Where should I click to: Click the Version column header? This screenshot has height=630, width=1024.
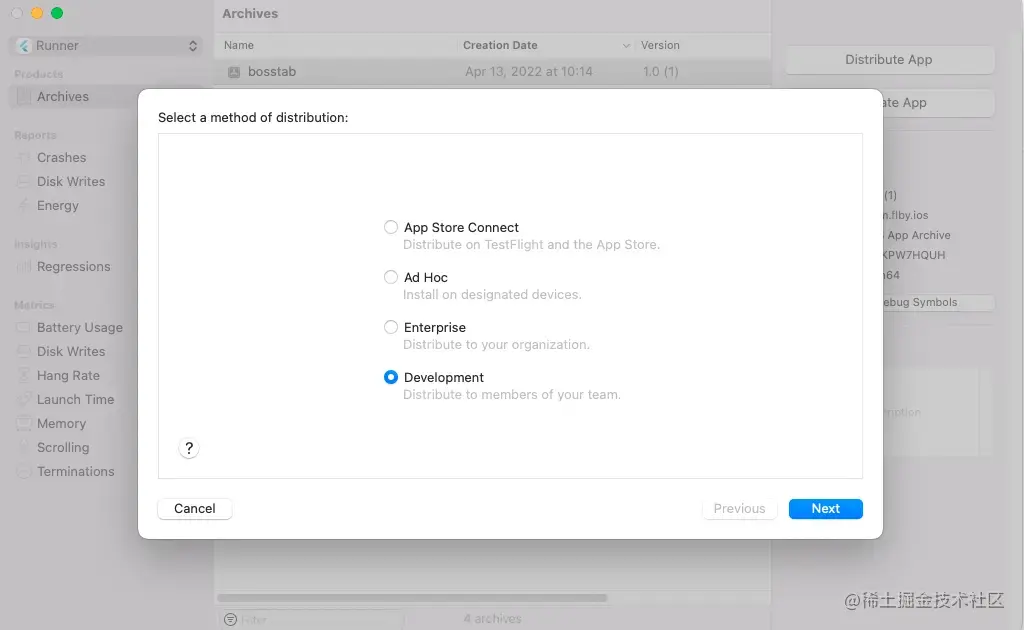click(660, 45)
